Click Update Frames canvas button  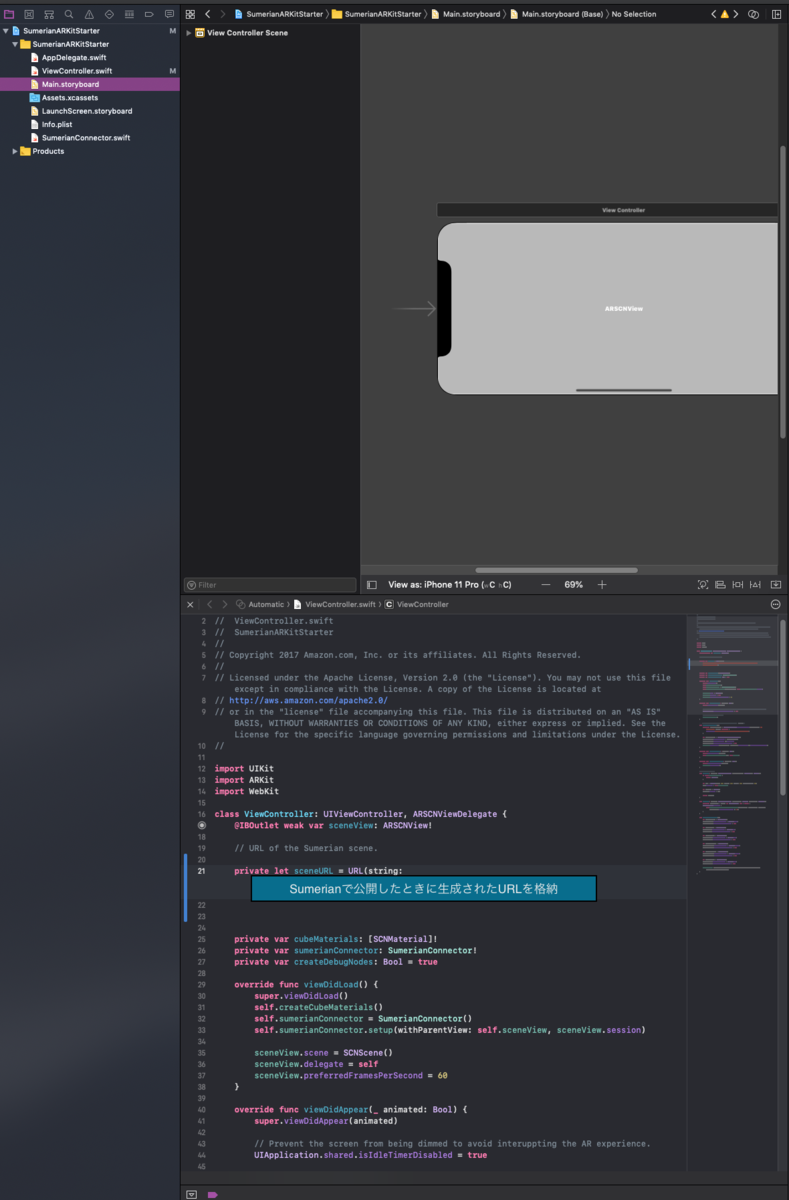(703, 584)
